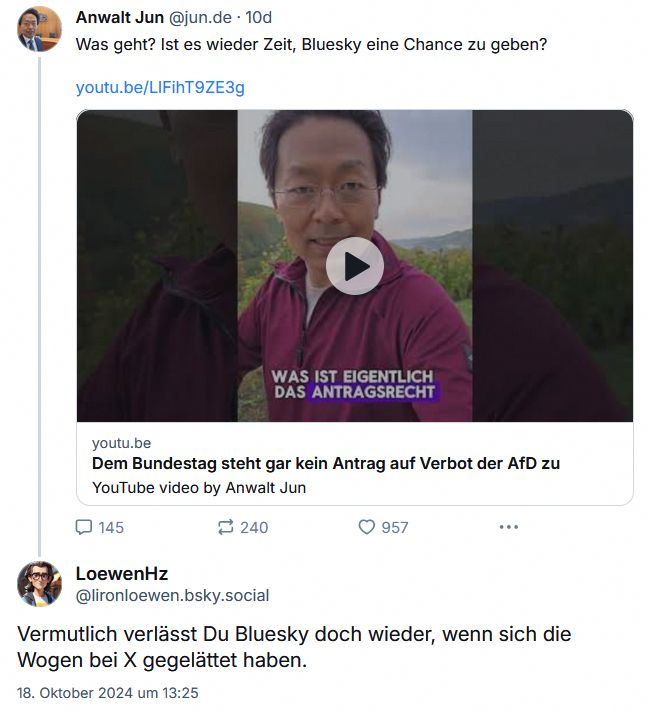Click the @jun.de handle
The height and width of the screenshot is (710, 649).
pyautogui.click(x=200, y=18)
